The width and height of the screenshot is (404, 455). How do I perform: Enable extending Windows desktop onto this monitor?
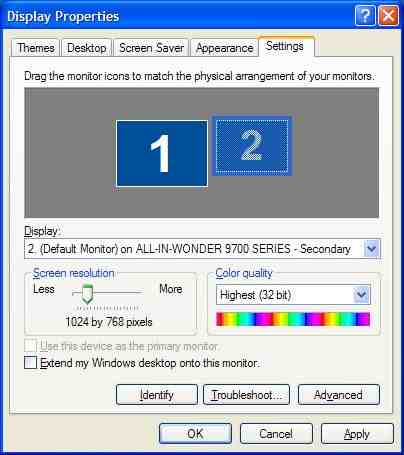30,362
